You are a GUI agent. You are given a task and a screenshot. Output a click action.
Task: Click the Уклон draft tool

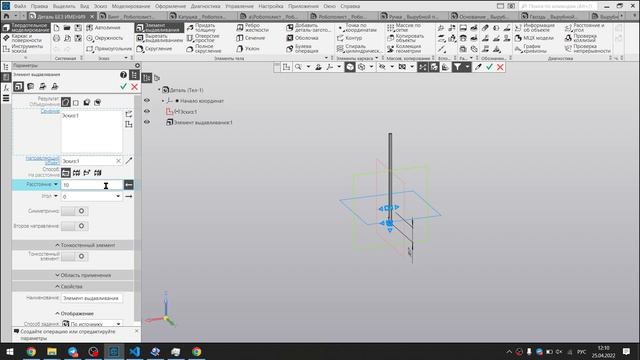248,49
